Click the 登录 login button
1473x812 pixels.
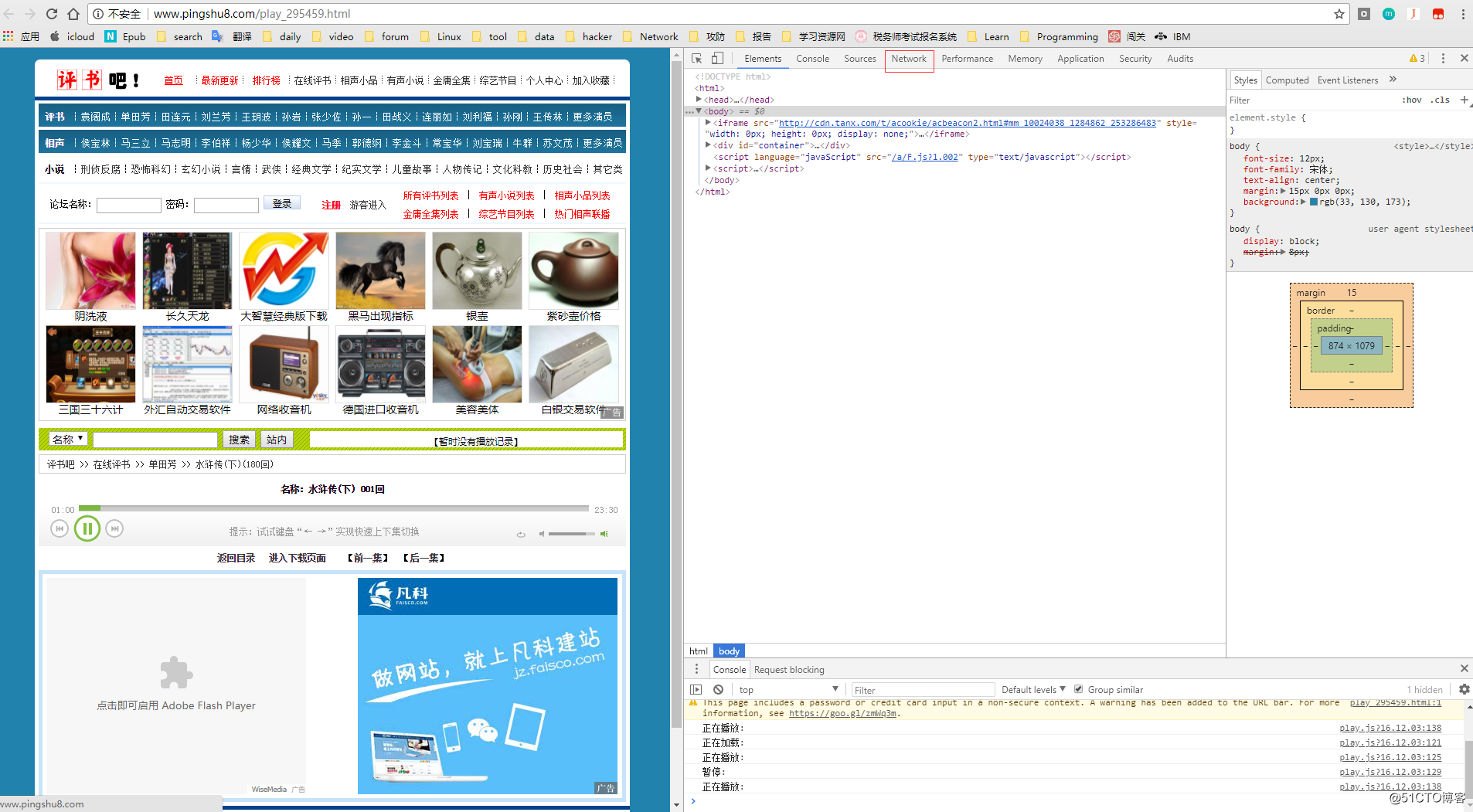(x=282, y=203)
